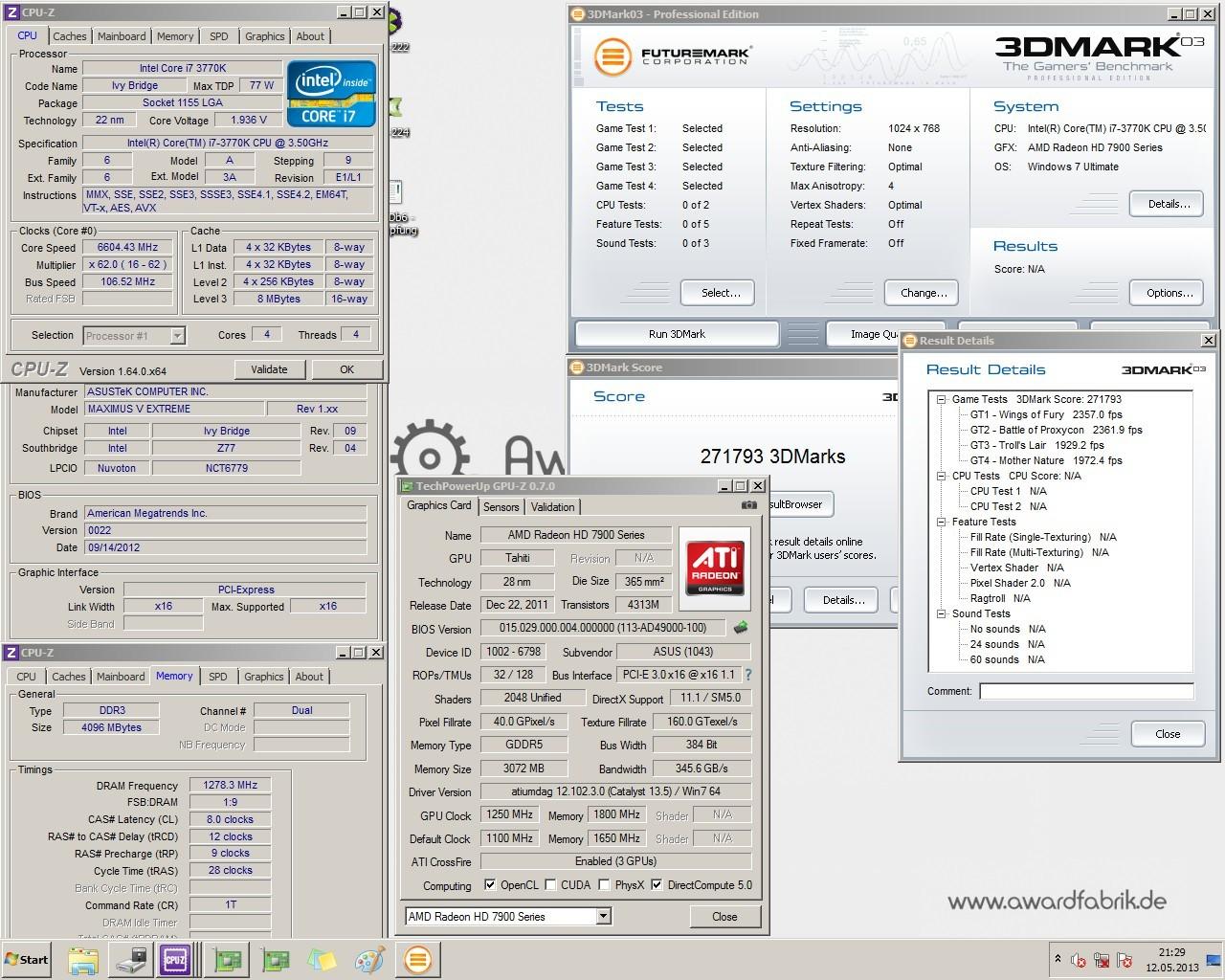Click the Comment input field
Viewport: 1225px width, 980px height.
1086,691
